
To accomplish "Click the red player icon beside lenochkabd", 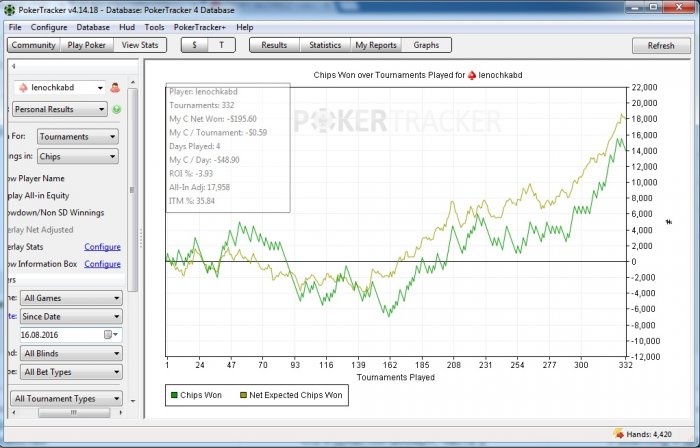I will [x=115, y=88].
